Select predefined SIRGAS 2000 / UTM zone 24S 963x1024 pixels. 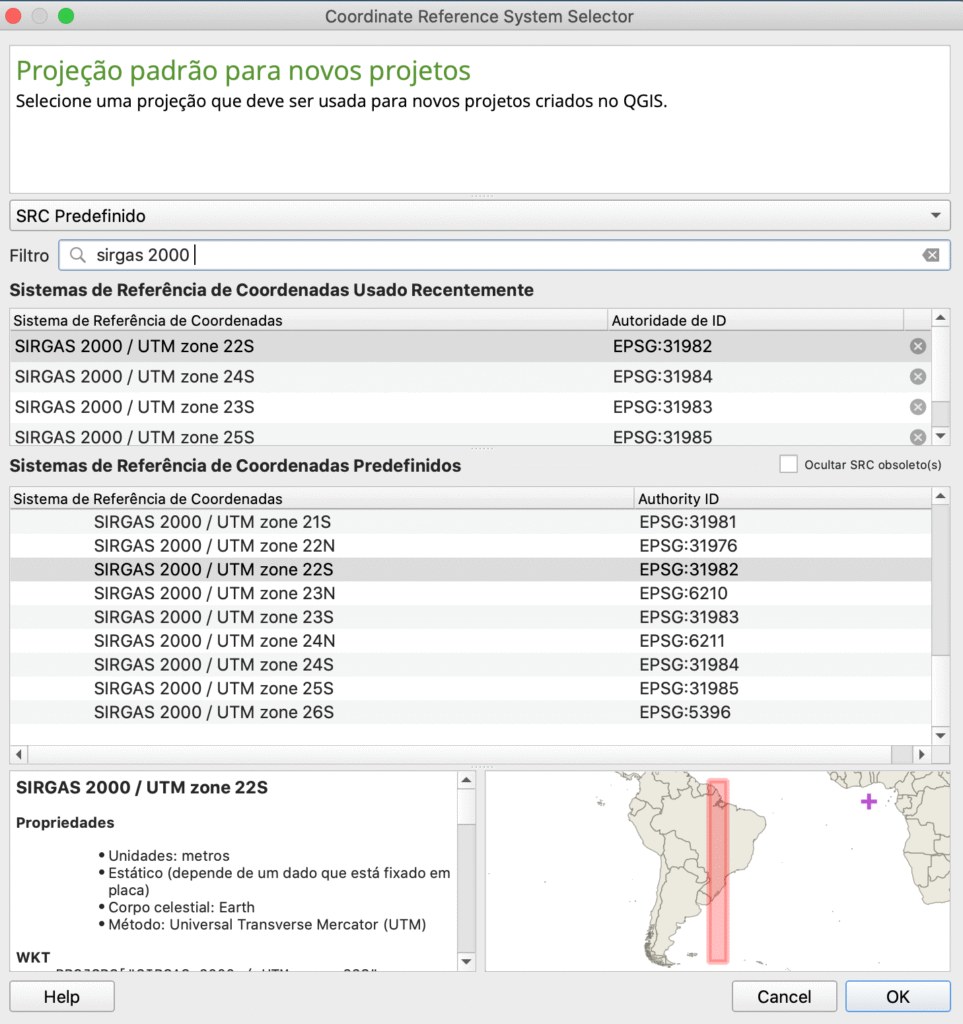click(470, 665)
